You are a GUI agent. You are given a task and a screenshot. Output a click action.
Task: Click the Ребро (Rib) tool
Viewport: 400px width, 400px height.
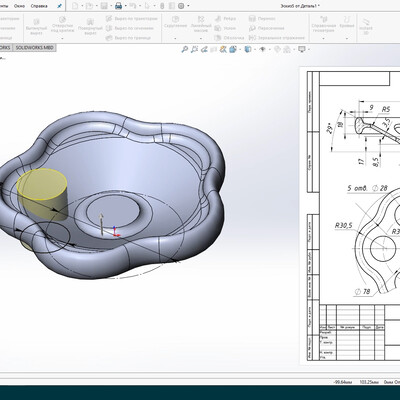click(226, 19)
